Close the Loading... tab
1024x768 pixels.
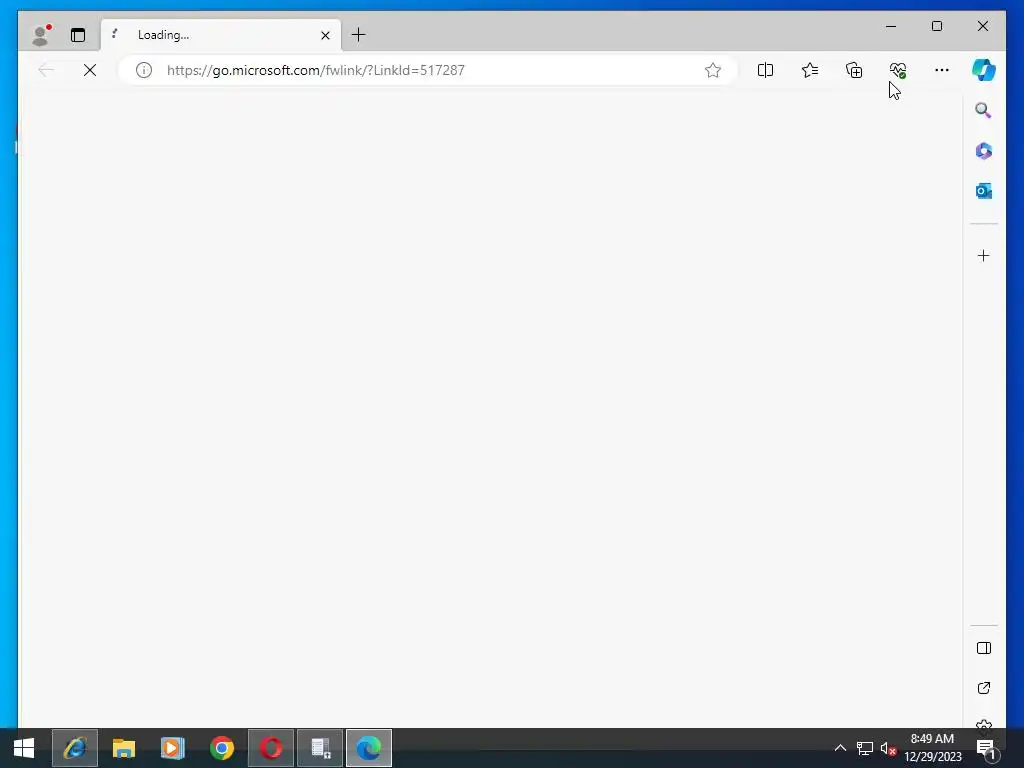tap(325, 35)
